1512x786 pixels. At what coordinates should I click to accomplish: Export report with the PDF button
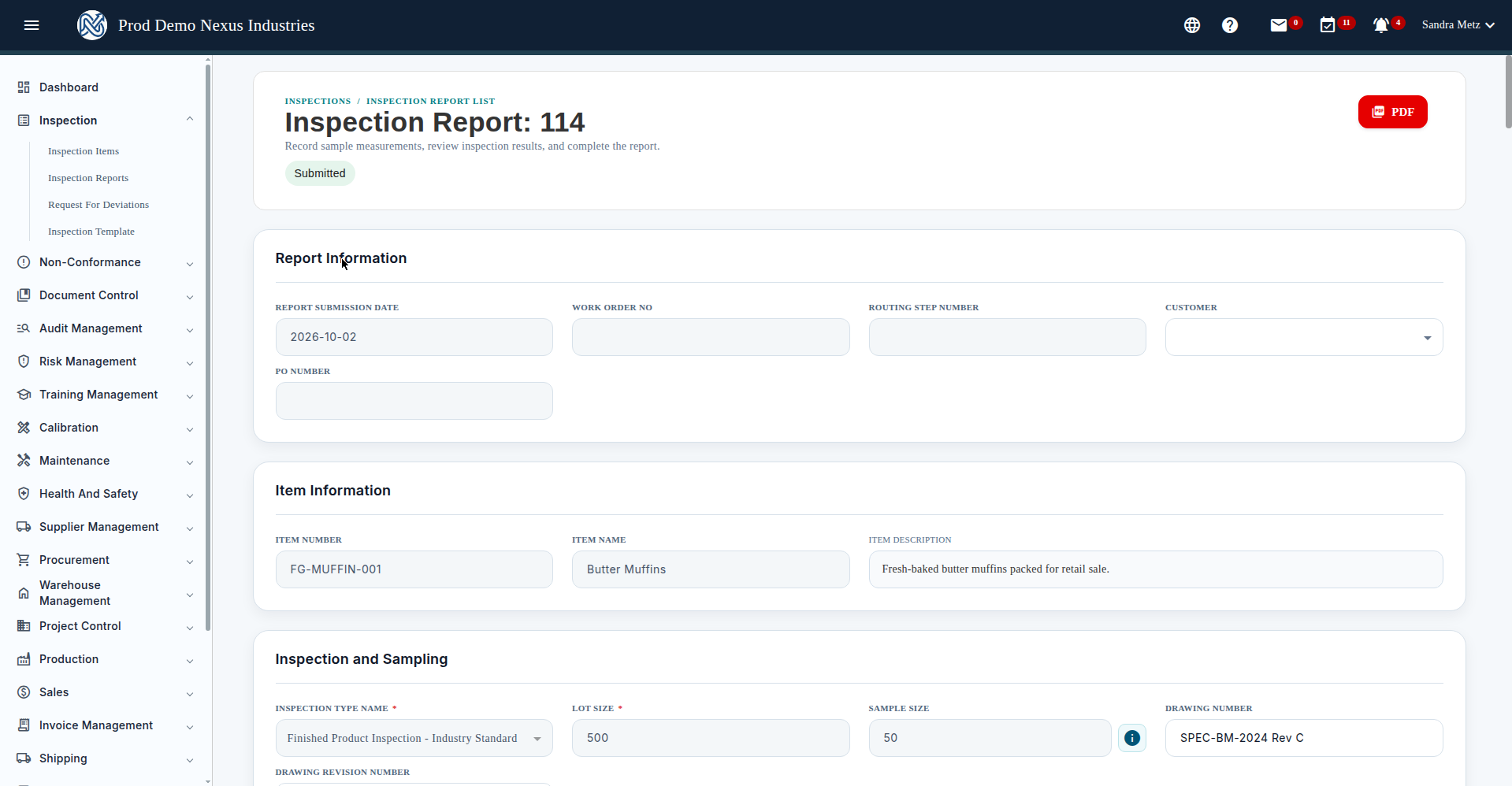tap(1392, 112)
